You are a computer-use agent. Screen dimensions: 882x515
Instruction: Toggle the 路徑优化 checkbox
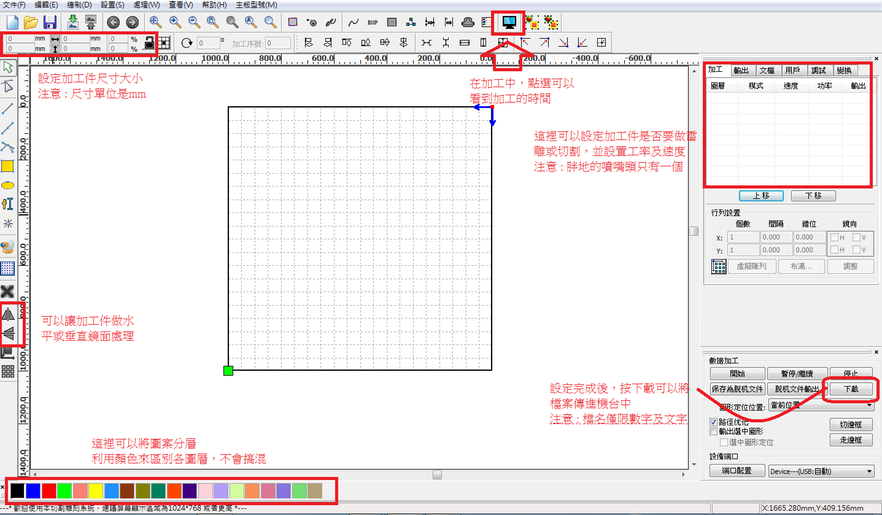click(714, 422)
